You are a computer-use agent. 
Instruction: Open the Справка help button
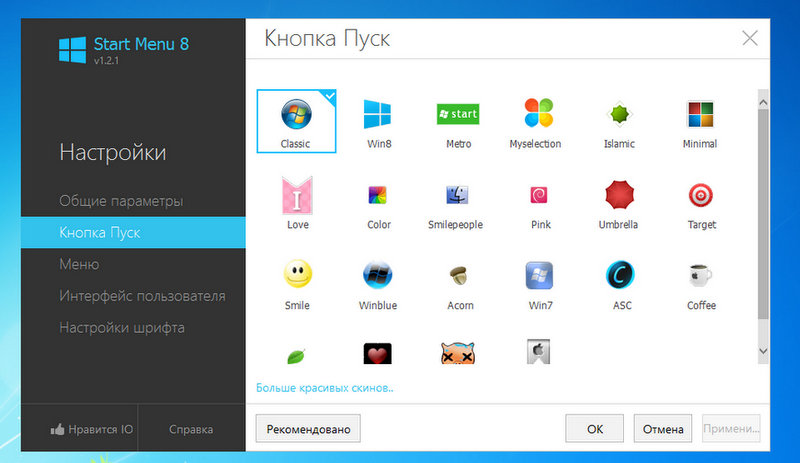click(191, 429)
